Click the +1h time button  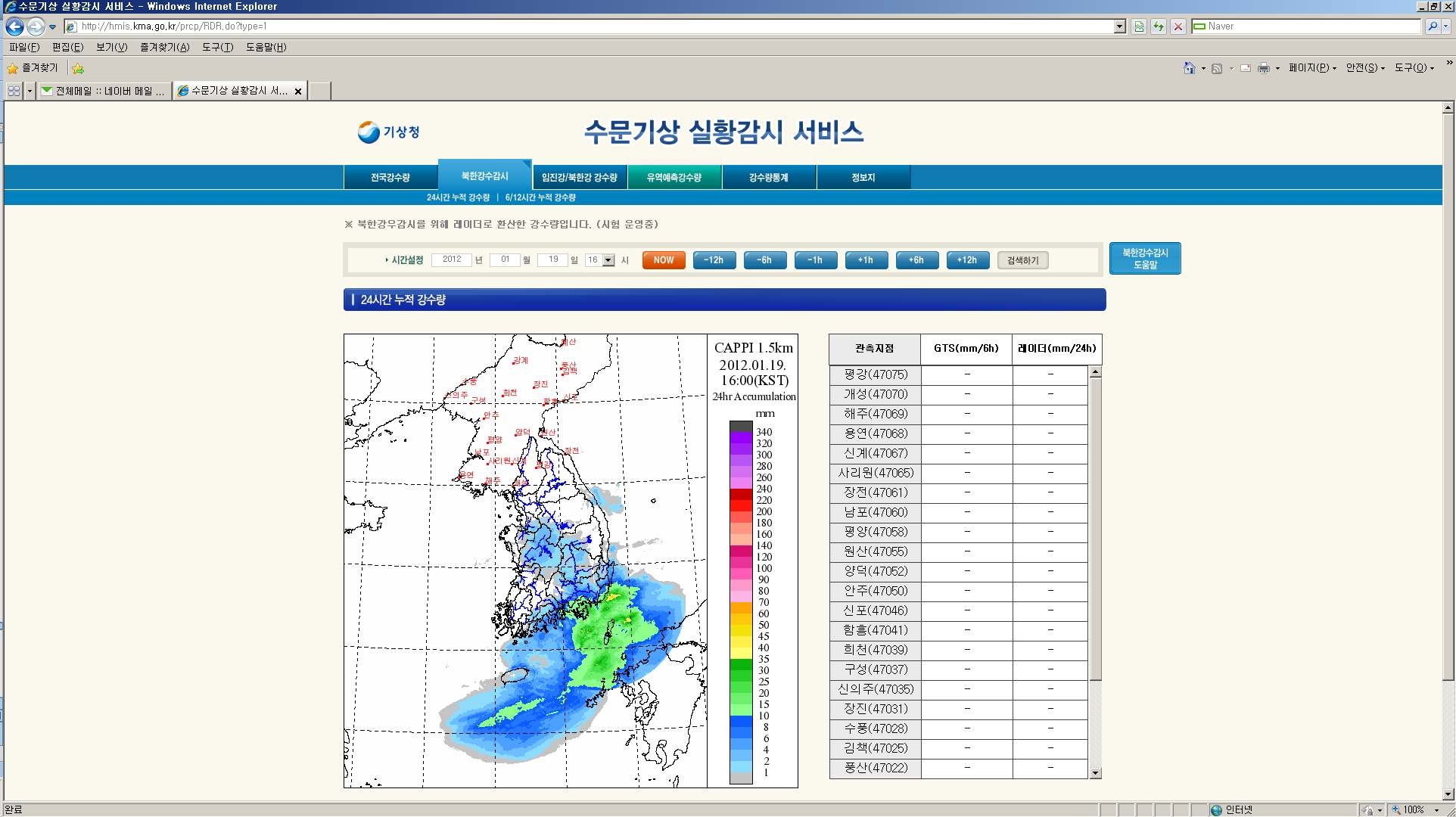866,260
